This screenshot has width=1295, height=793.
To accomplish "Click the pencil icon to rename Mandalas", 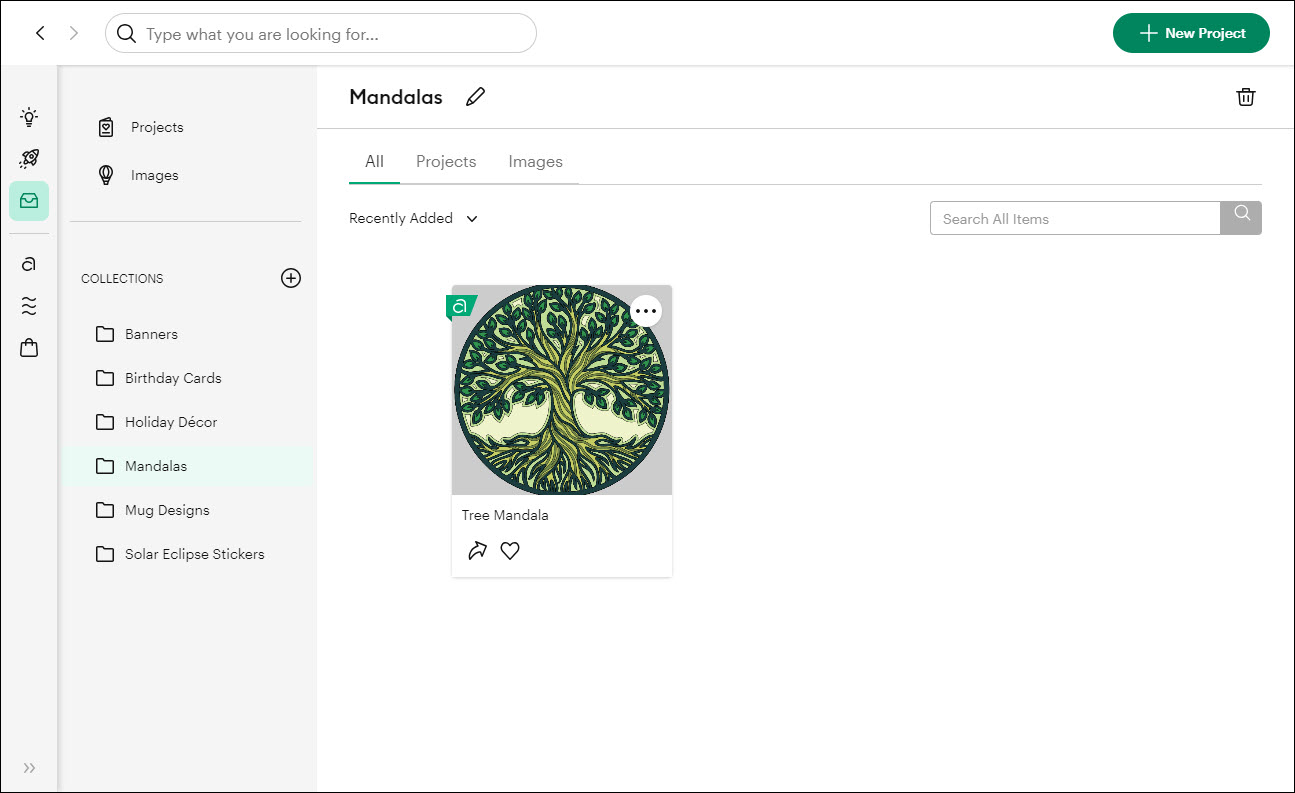I will tap(475, 97).
